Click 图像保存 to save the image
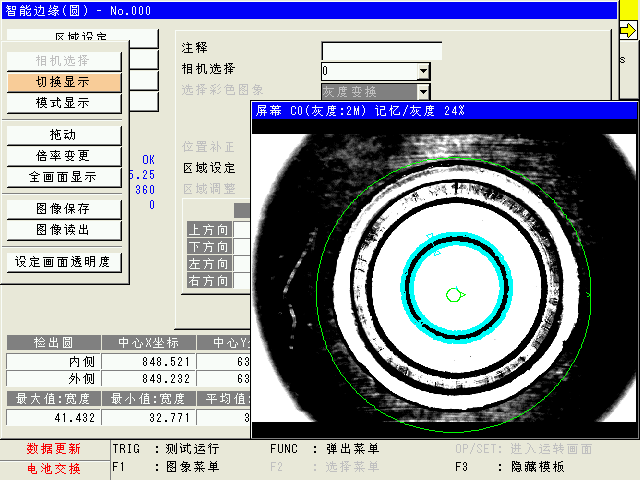Image resolution: width=640 pixels, height=480 pixels. [63, 209]
